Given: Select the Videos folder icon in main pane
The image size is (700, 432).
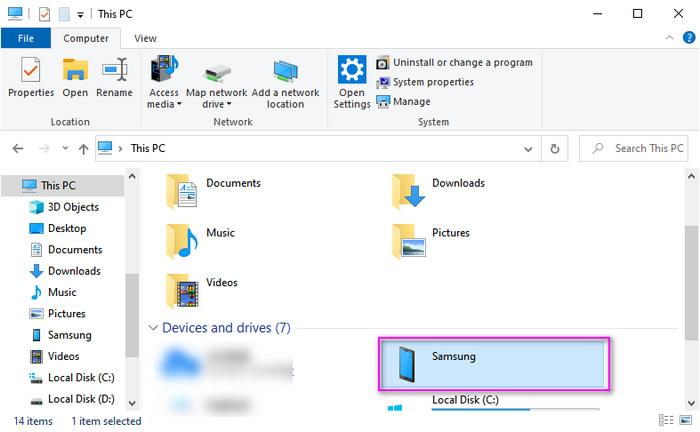Looking at the screenshot, I should [x=182, y=291].
